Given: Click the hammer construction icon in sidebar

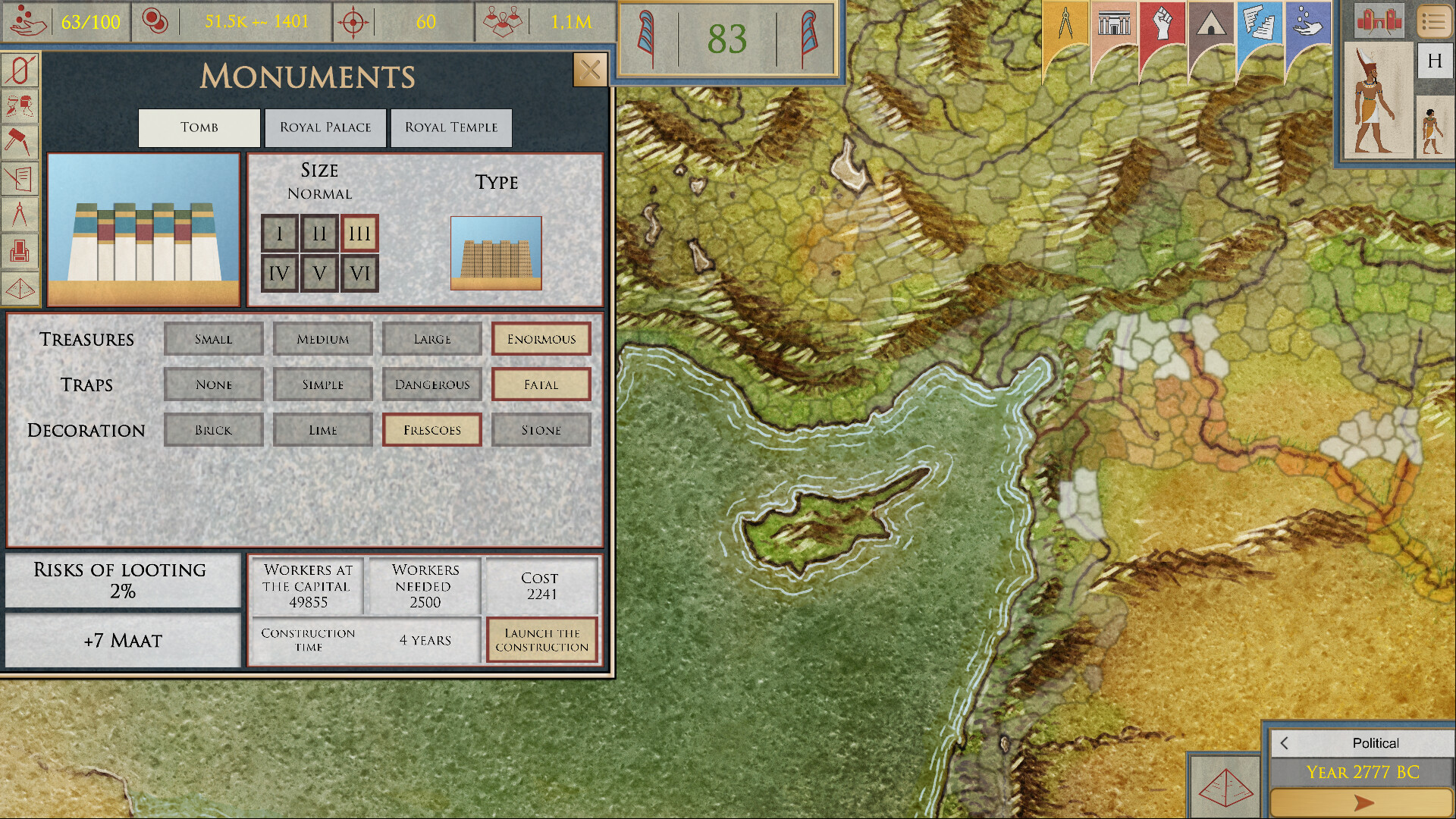Looking at the screenshot, I should (20, 142).
